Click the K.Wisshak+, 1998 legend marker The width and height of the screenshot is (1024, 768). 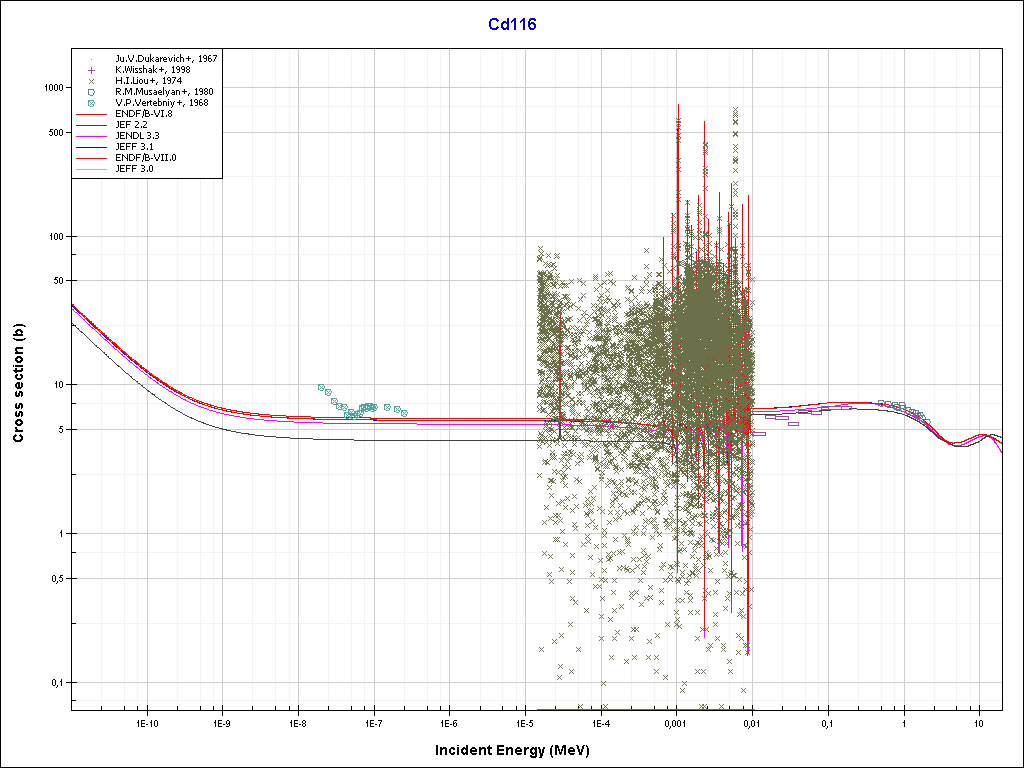point(92,70)
